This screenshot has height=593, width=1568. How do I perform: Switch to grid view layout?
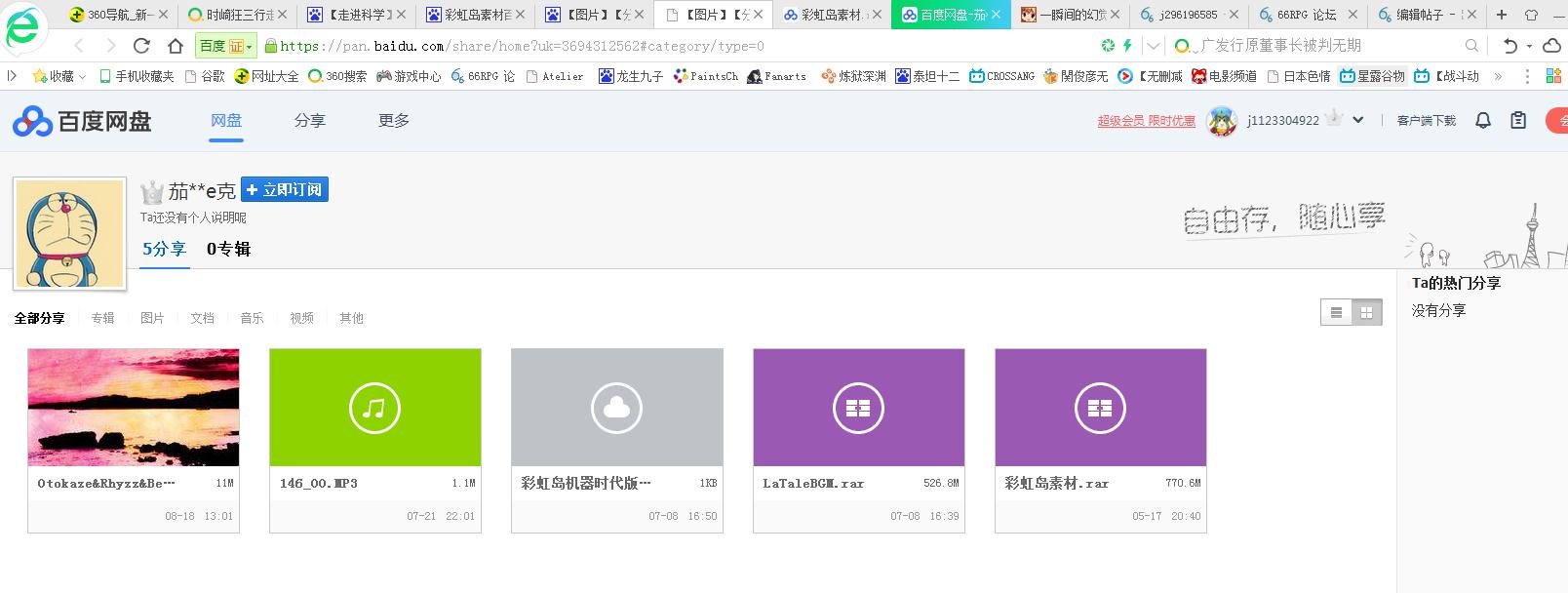pyautogui.click(x=1366, y=312)
